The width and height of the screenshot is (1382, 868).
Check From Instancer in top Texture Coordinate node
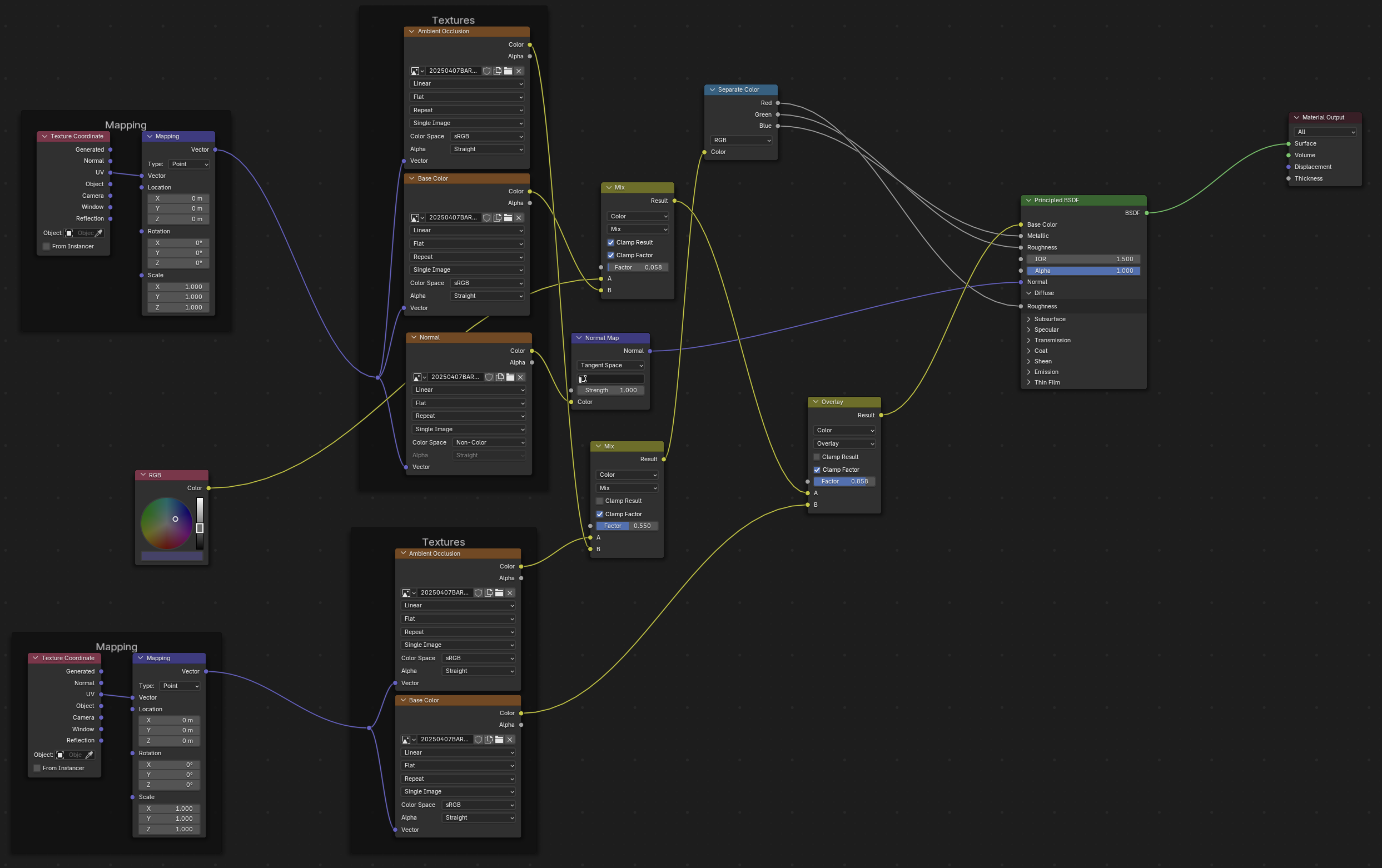coord(47,247)
